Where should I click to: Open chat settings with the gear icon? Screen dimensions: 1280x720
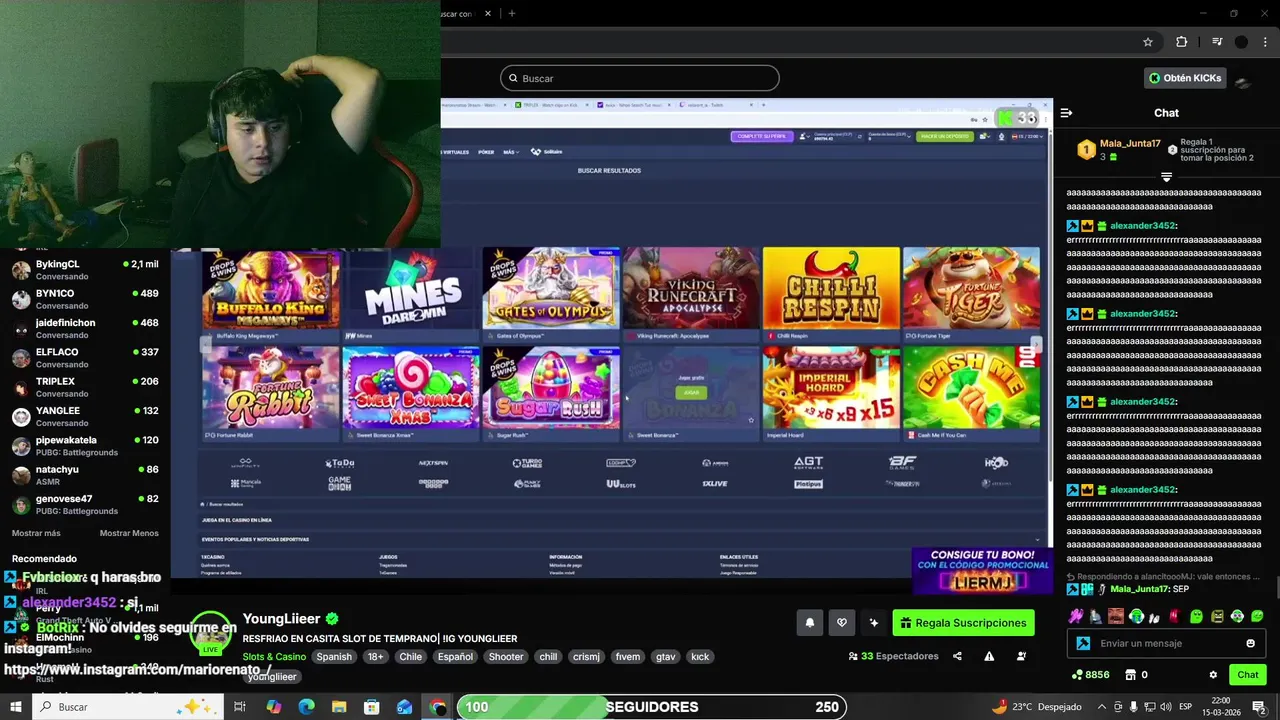tap(1213, 675)
